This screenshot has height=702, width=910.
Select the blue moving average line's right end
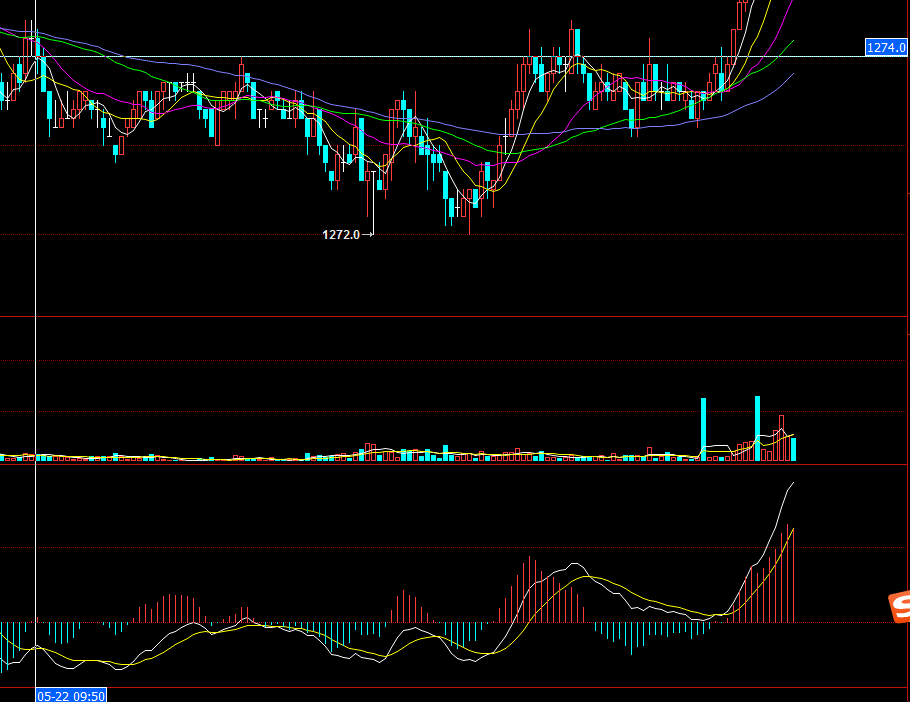coord(793,73)
